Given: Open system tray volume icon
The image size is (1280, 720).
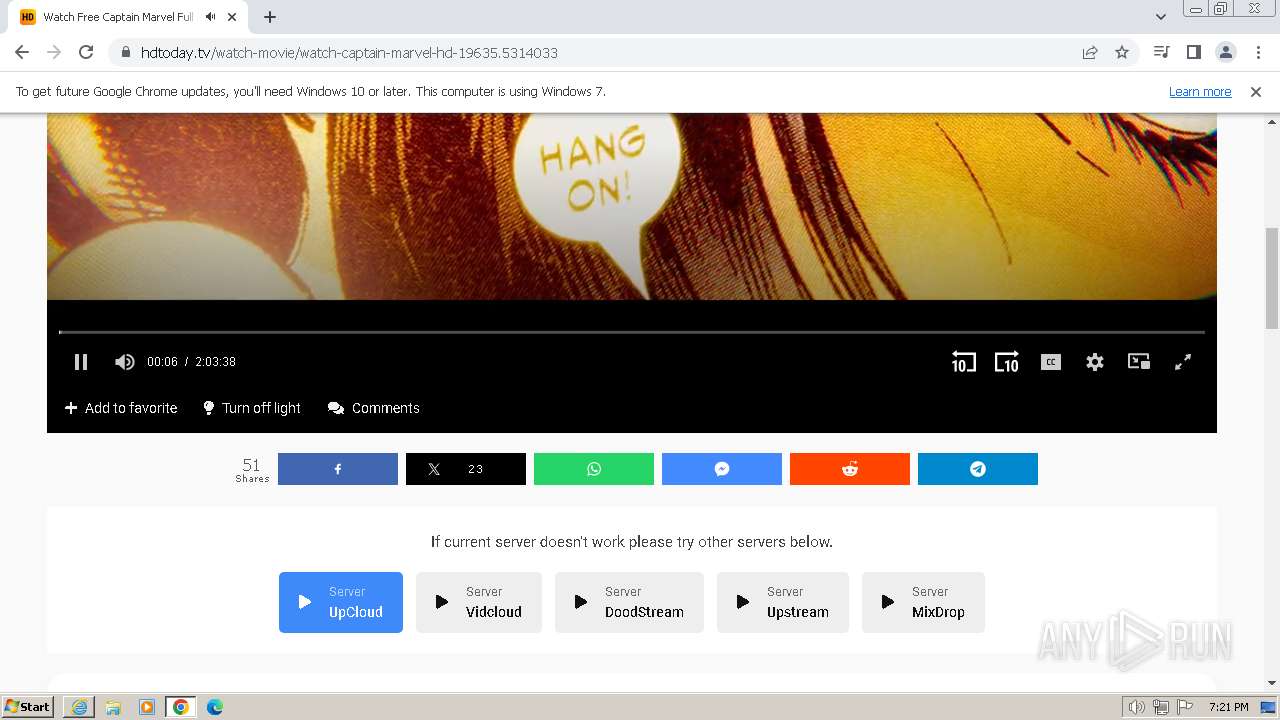Looking at the screenshot, I should [x=1137, y=707].
